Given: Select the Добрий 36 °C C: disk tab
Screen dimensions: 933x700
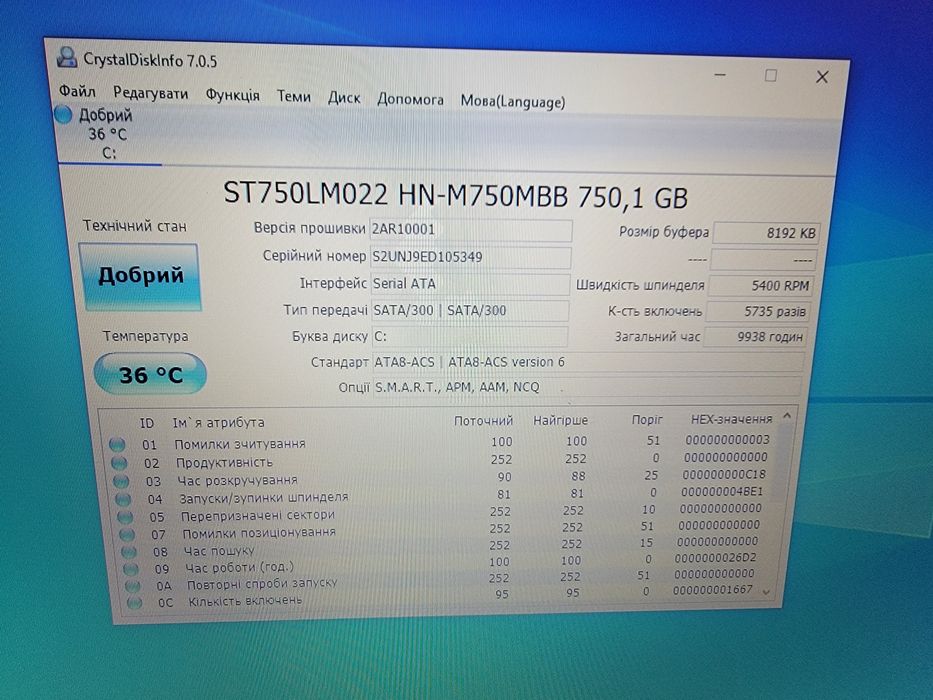Looking at the screenshot, I should coord(107,133).
